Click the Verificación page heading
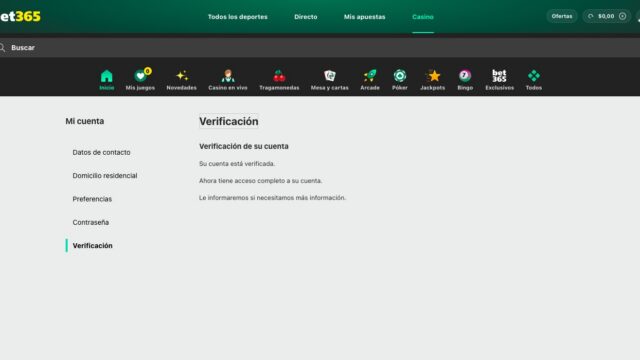640x360 pixels. click(229, 121)
